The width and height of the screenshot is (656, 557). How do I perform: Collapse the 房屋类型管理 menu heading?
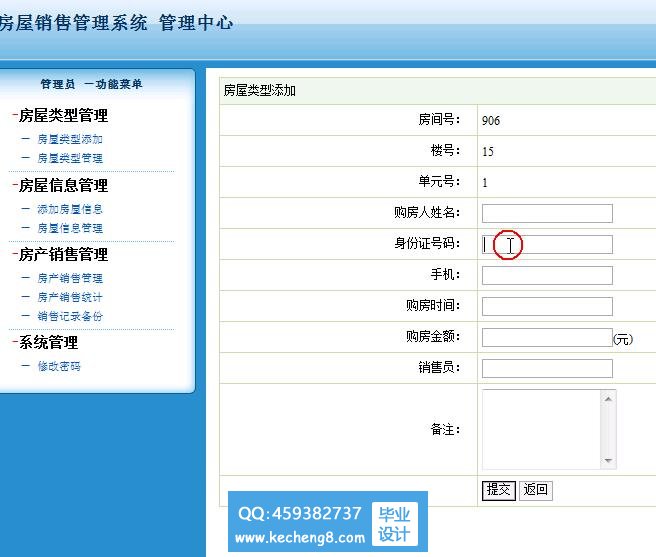(x=63, y=116)
